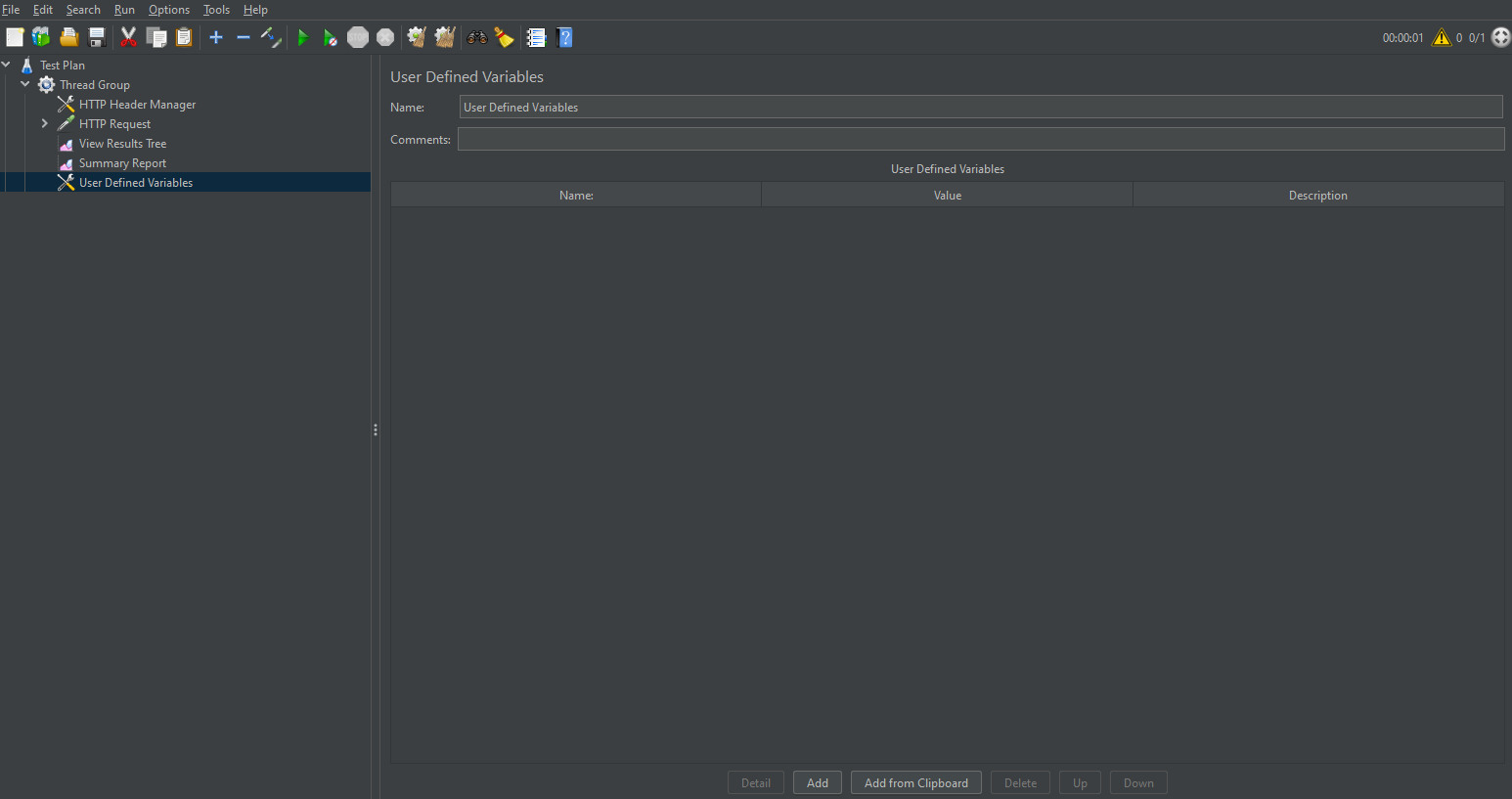Cut selection with the scissors icon

pyautogui.click(x=128, y=37)
